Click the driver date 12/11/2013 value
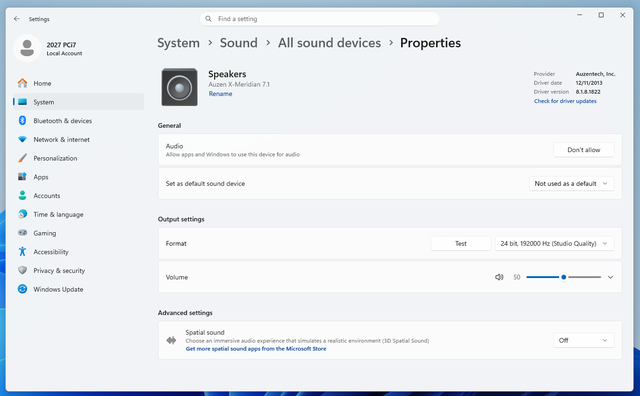This screenshot has width=640, height=396. pos(589,83)
